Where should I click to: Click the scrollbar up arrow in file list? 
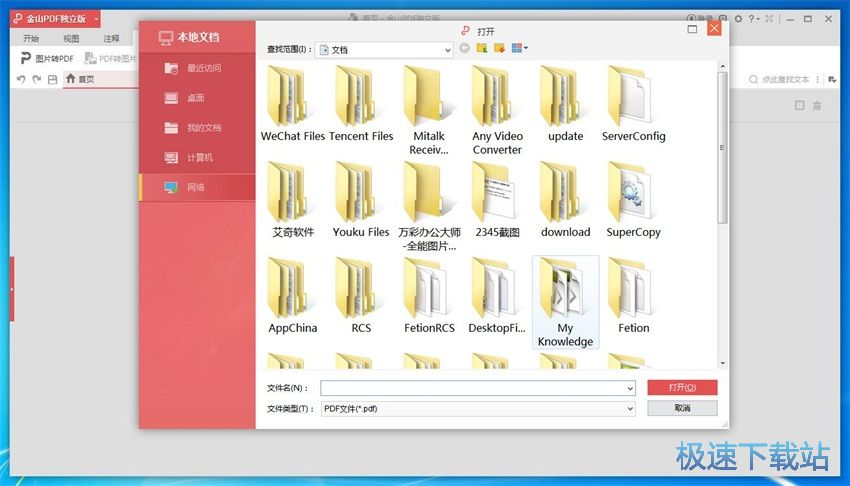pos(722,66)
